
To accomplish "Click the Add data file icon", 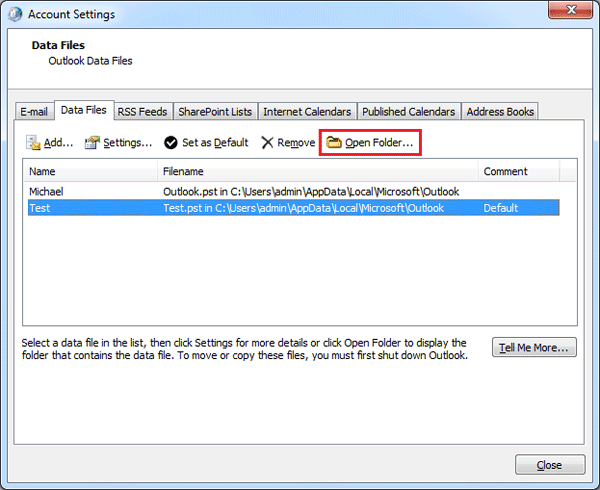I will [33, 143].
